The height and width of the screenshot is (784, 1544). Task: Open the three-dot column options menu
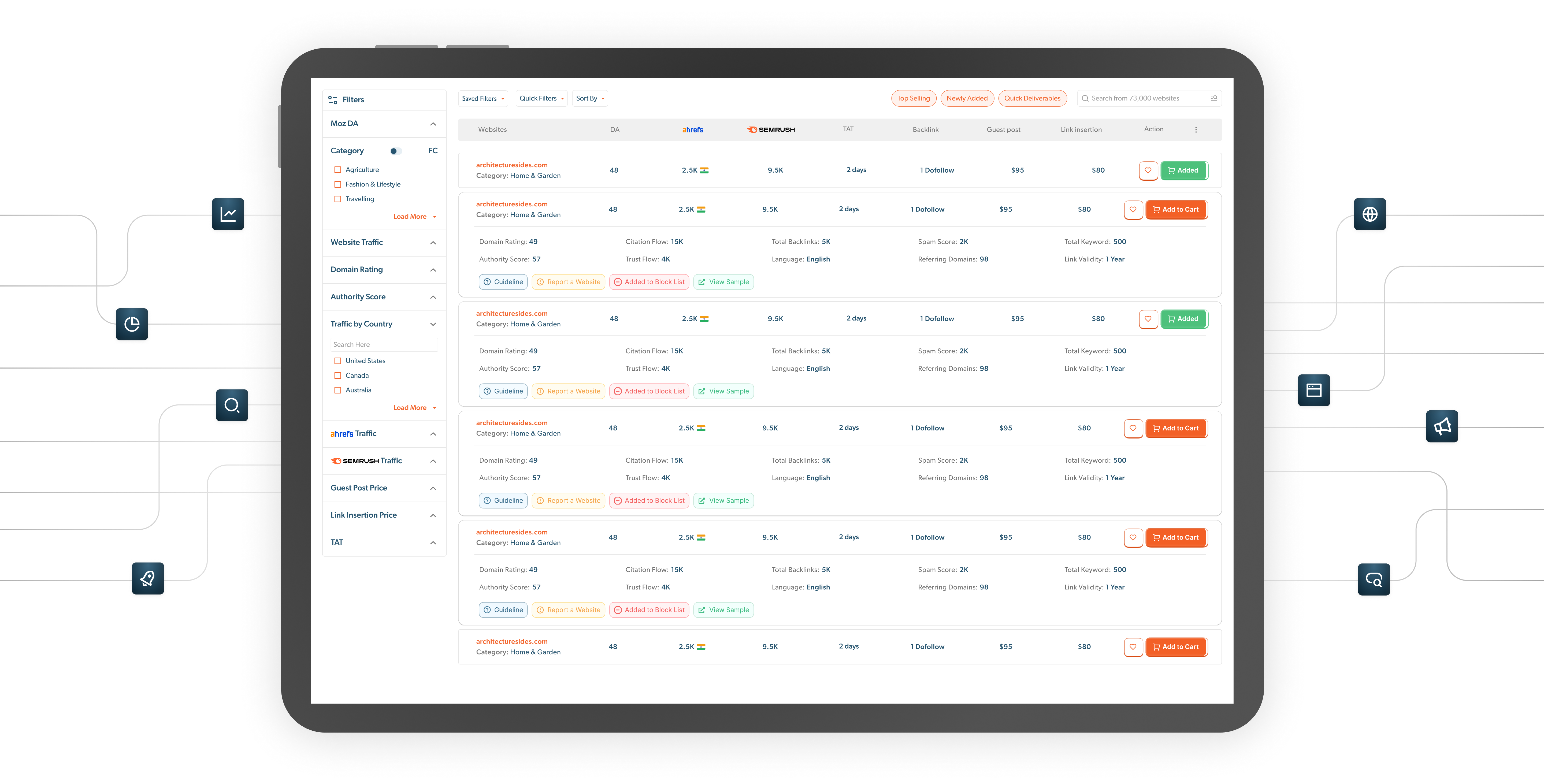[x=1196, y=129]
